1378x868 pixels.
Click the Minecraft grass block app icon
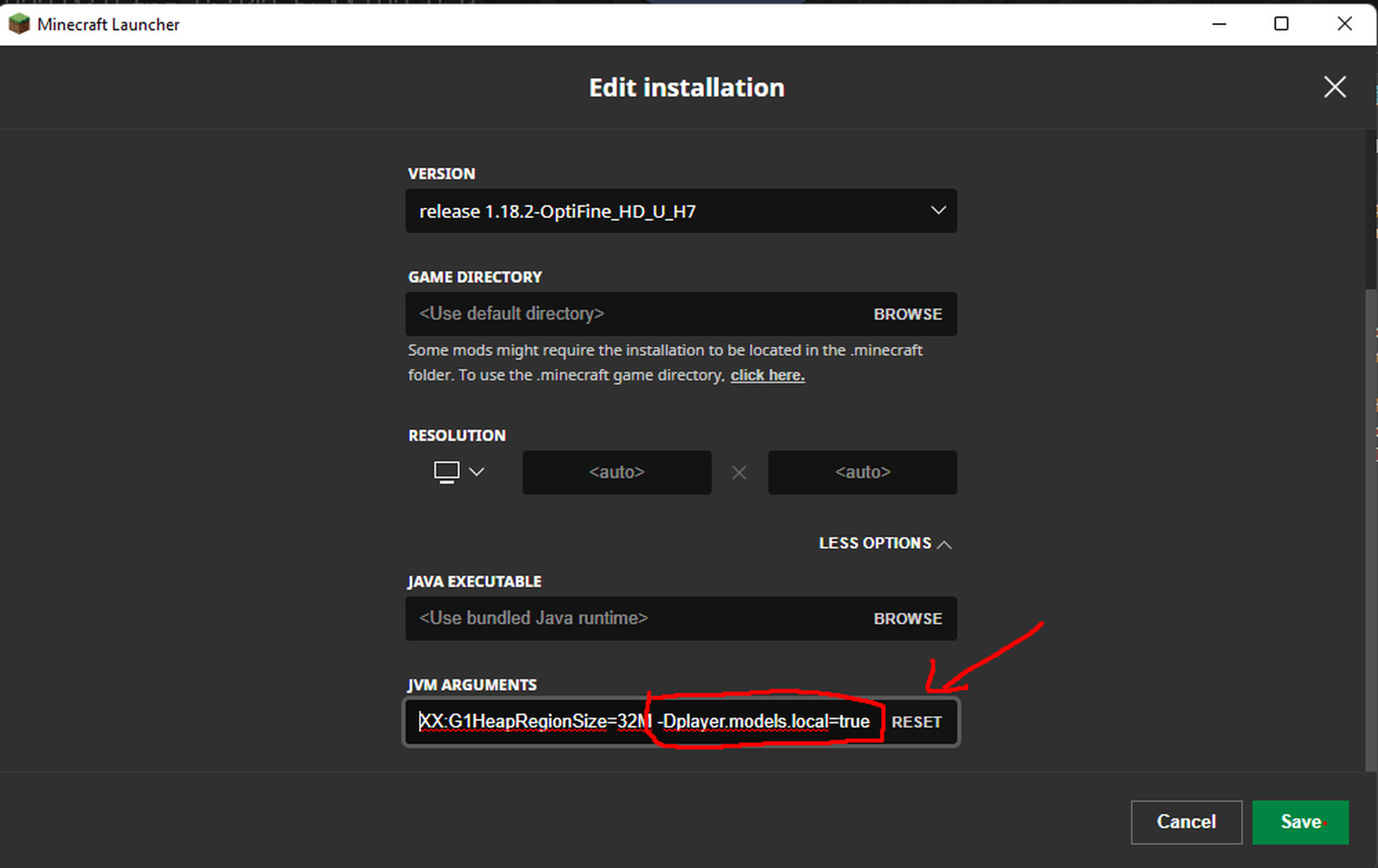click(19, 24)
